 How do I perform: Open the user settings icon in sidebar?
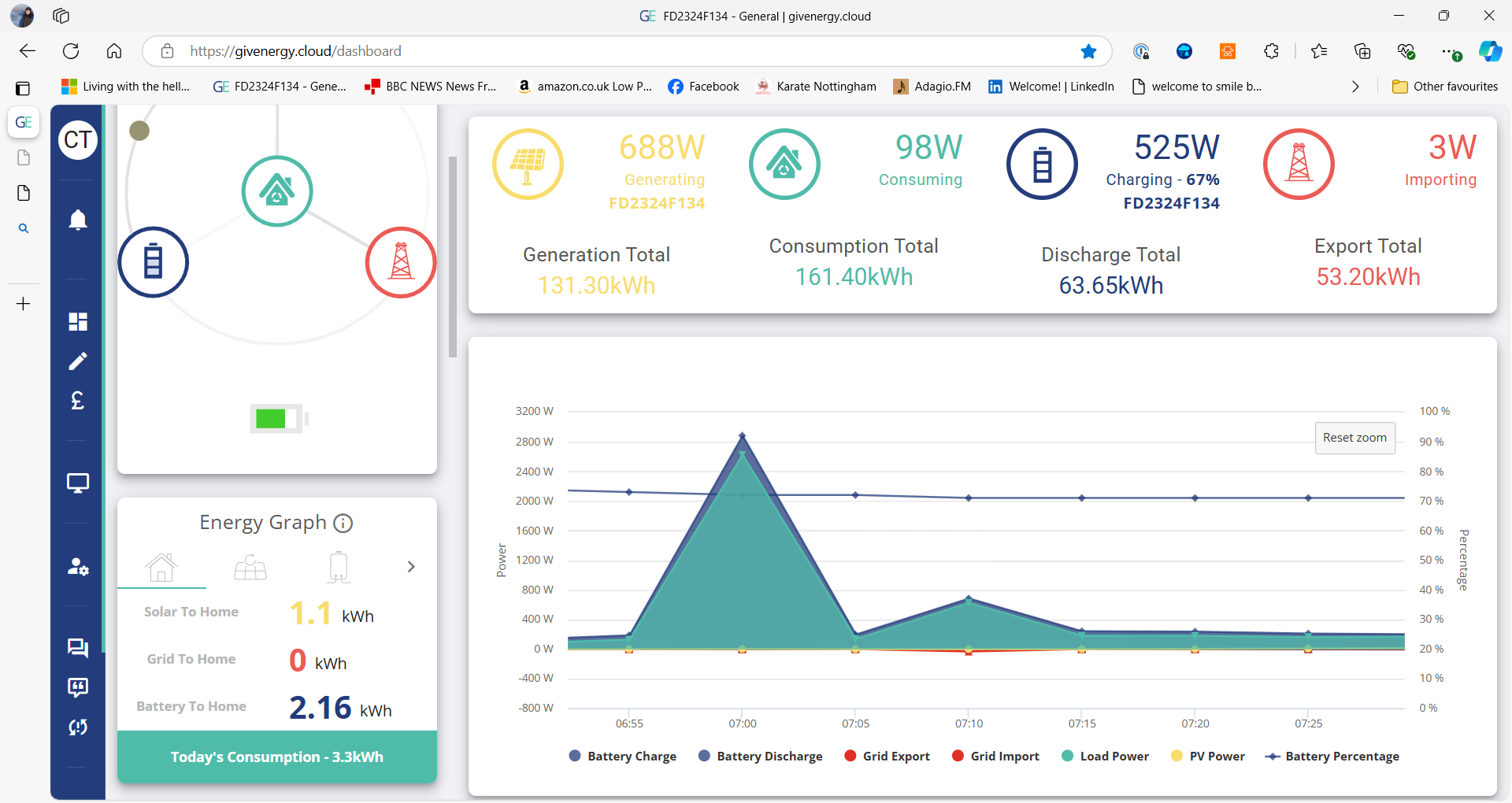pos(77,566)
